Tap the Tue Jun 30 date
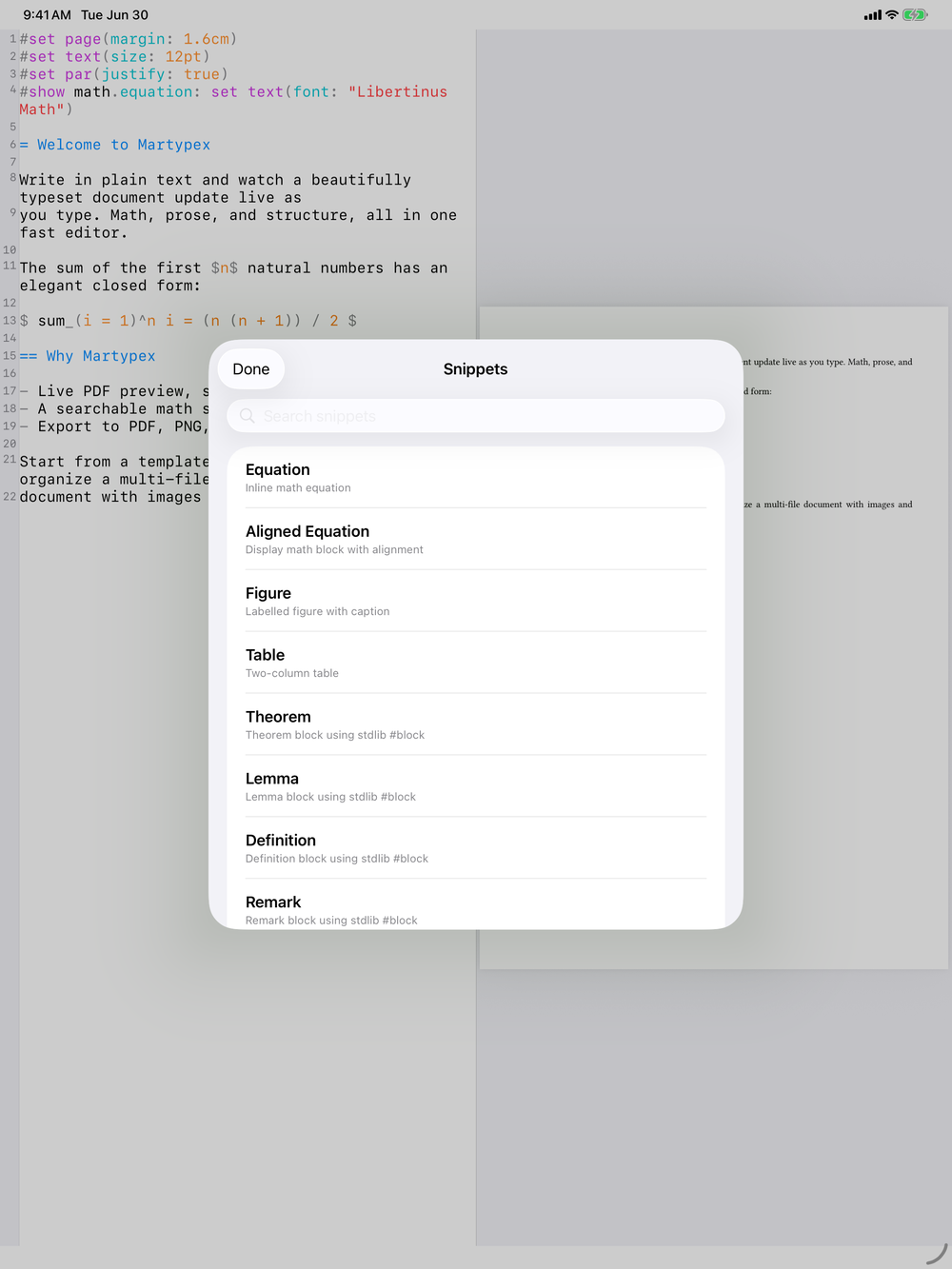952x1269 pixels. (114, 15)
